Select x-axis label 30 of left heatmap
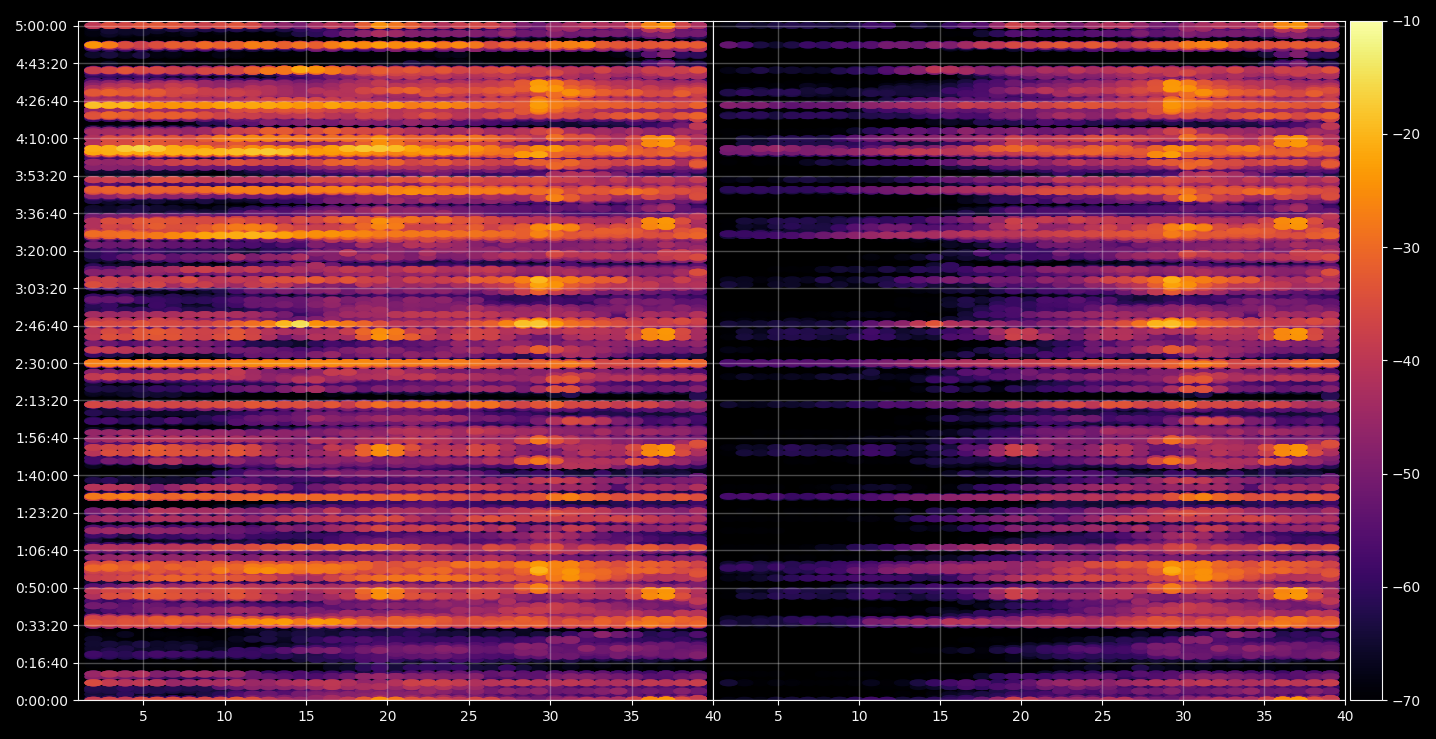 550,716
